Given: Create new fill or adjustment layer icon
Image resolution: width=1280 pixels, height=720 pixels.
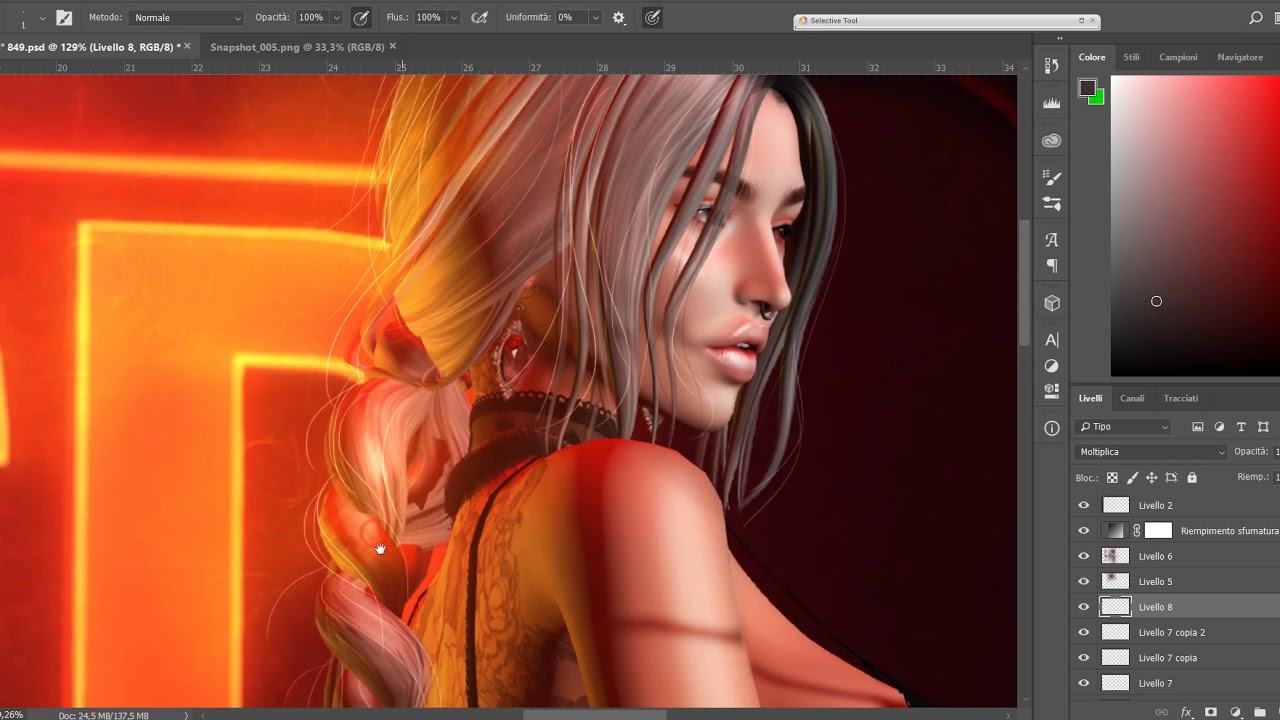Looking at the screenshot, I should 1235,712.
